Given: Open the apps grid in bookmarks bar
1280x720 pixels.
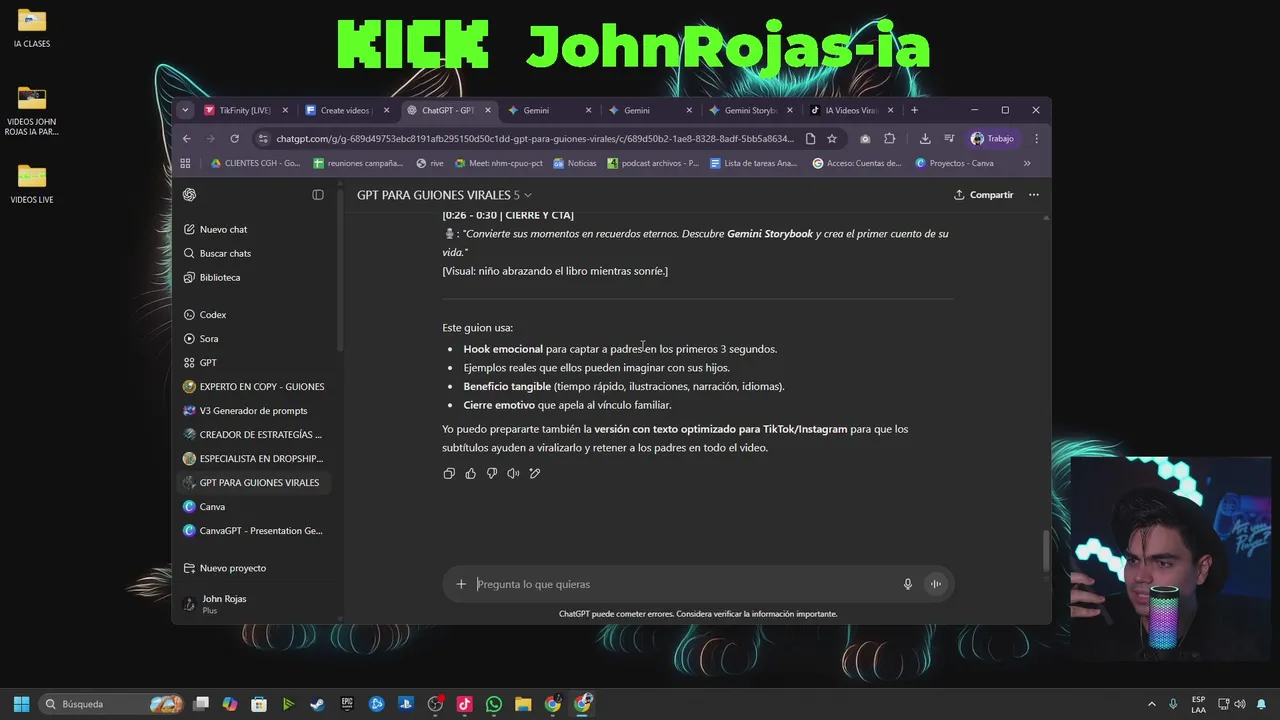Looking at the screenshot, I should tap(185, 163).
